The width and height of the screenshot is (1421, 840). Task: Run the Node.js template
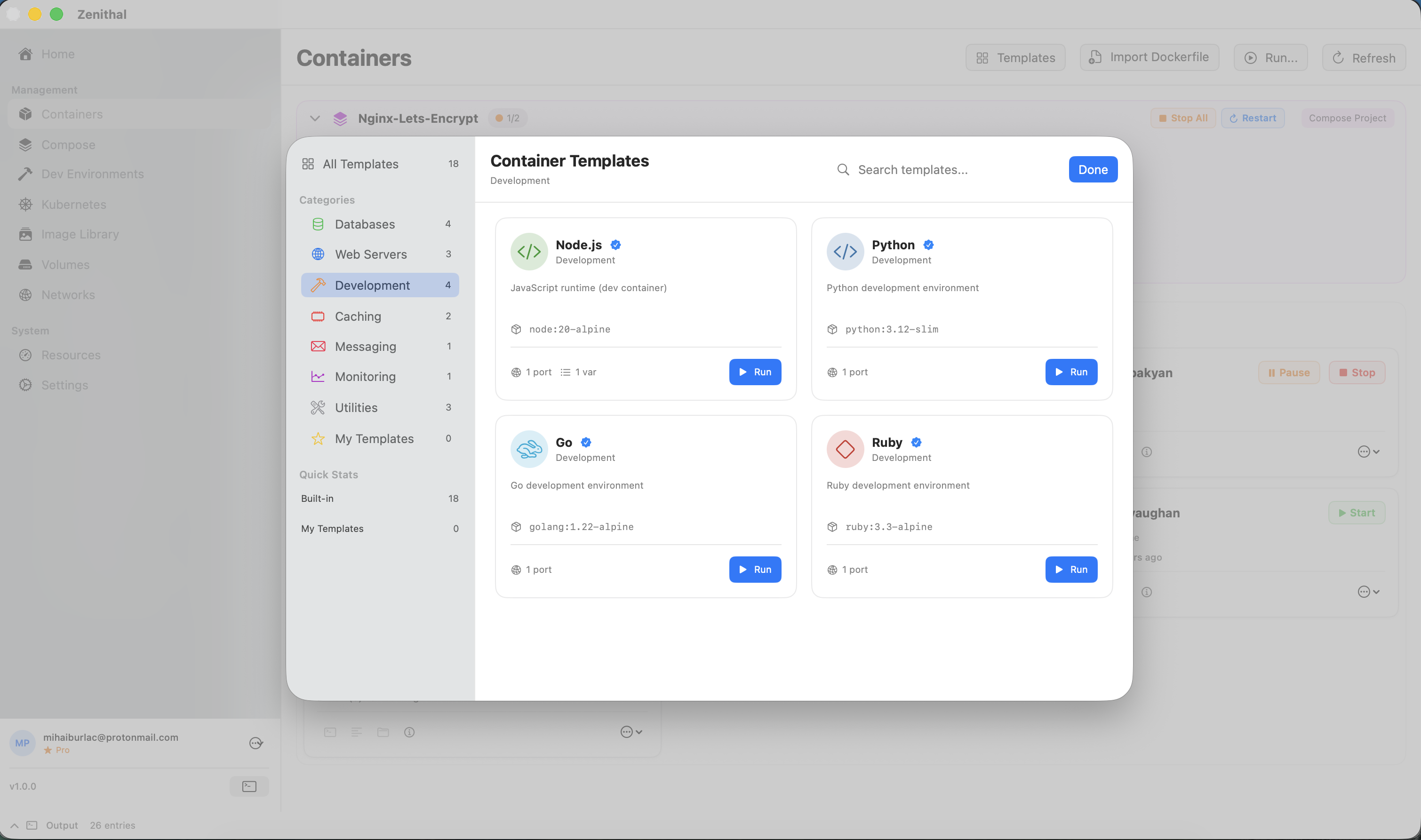755,371
